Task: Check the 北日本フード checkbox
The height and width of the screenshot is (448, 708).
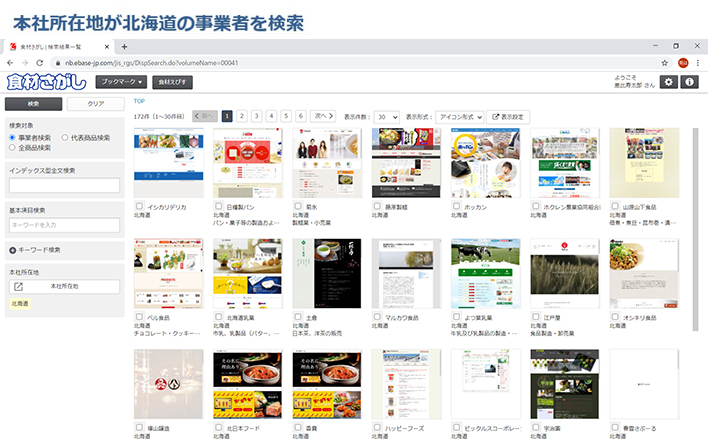Action: pos(219,427)
